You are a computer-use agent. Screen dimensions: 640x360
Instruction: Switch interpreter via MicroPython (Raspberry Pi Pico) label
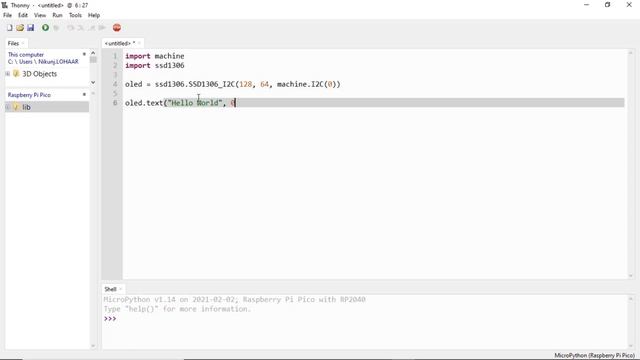pyautogui.click(x=595, y=356)
